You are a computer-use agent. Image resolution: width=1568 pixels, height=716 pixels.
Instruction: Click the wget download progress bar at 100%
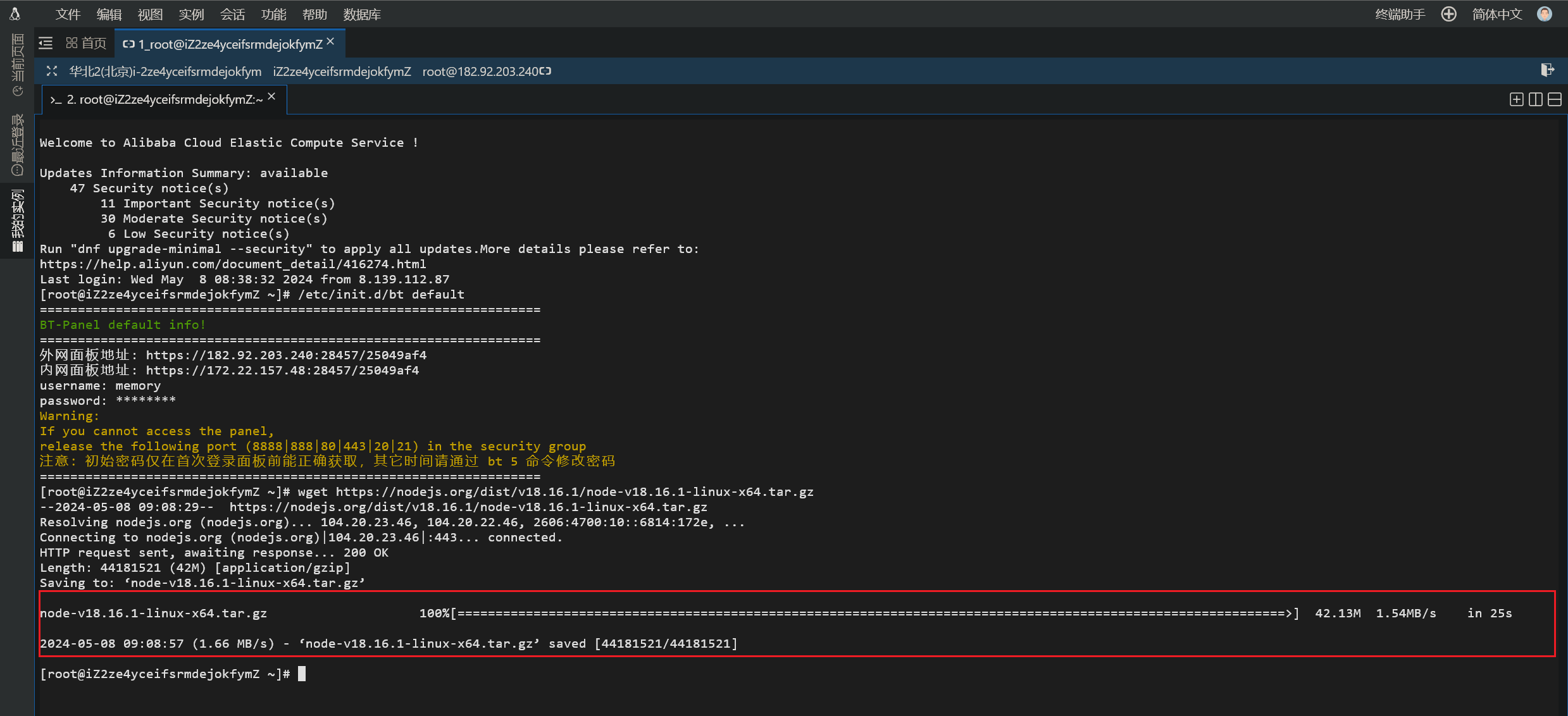tap(874, 614)
